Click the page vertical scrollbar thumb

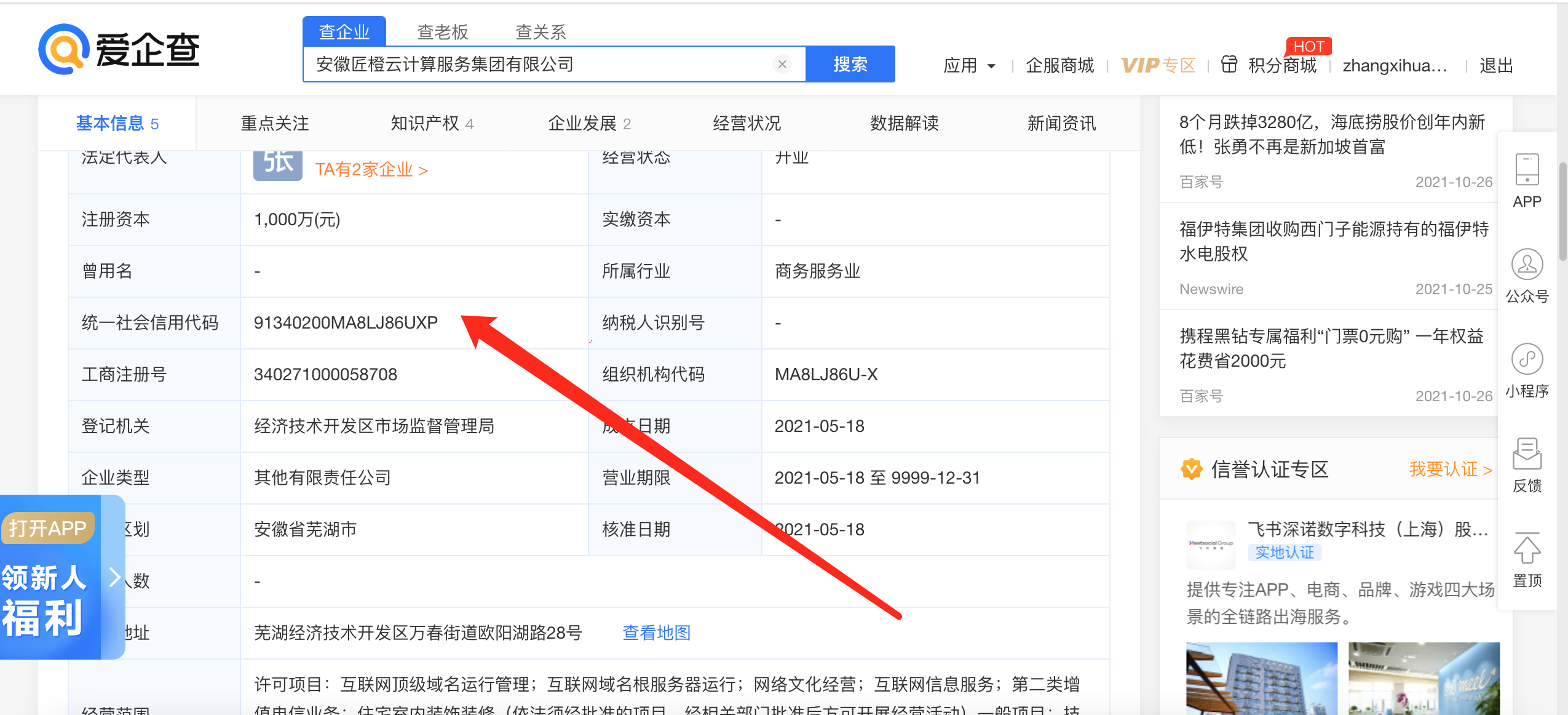click(1562, 211)
